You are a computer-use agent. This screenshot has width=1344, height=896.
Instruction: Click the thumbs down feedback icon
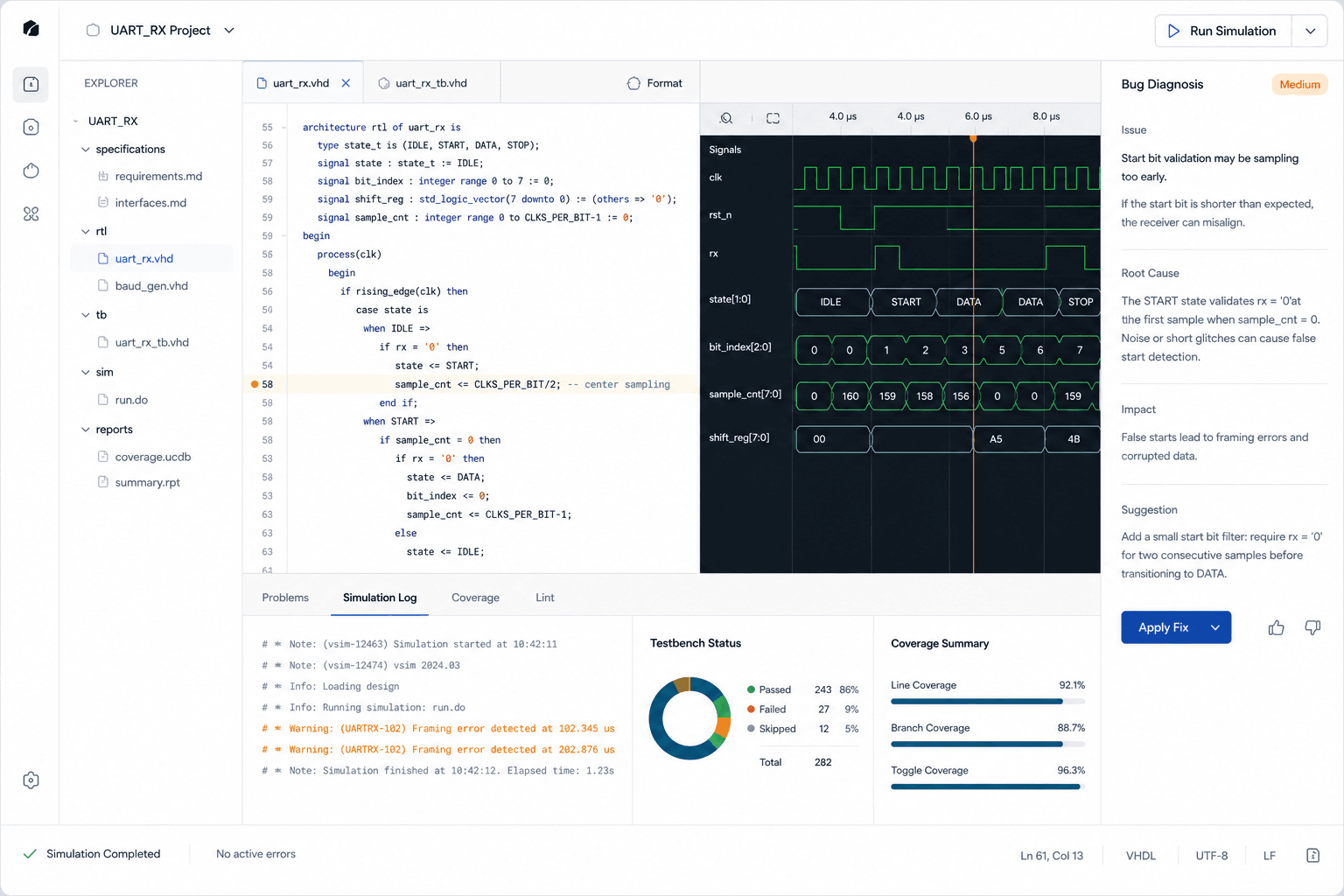click(x=1312, y=627)
